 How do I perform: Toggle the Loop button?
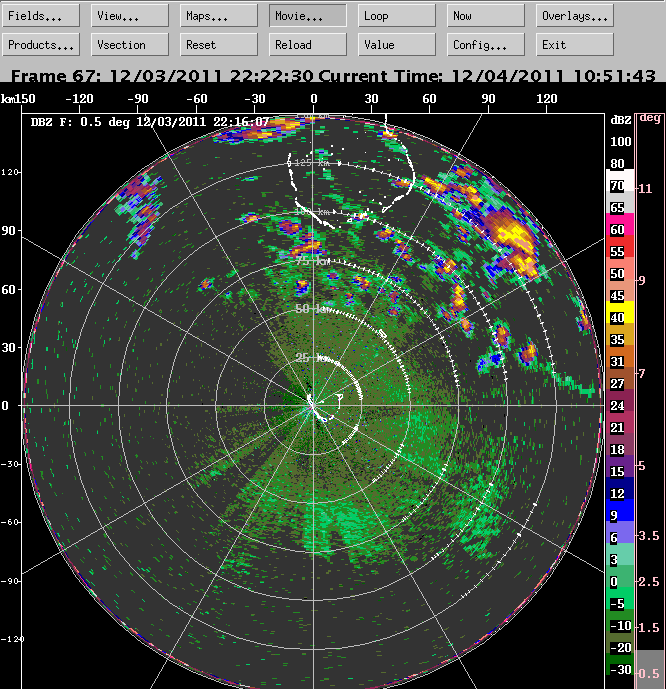coord(397,16)
